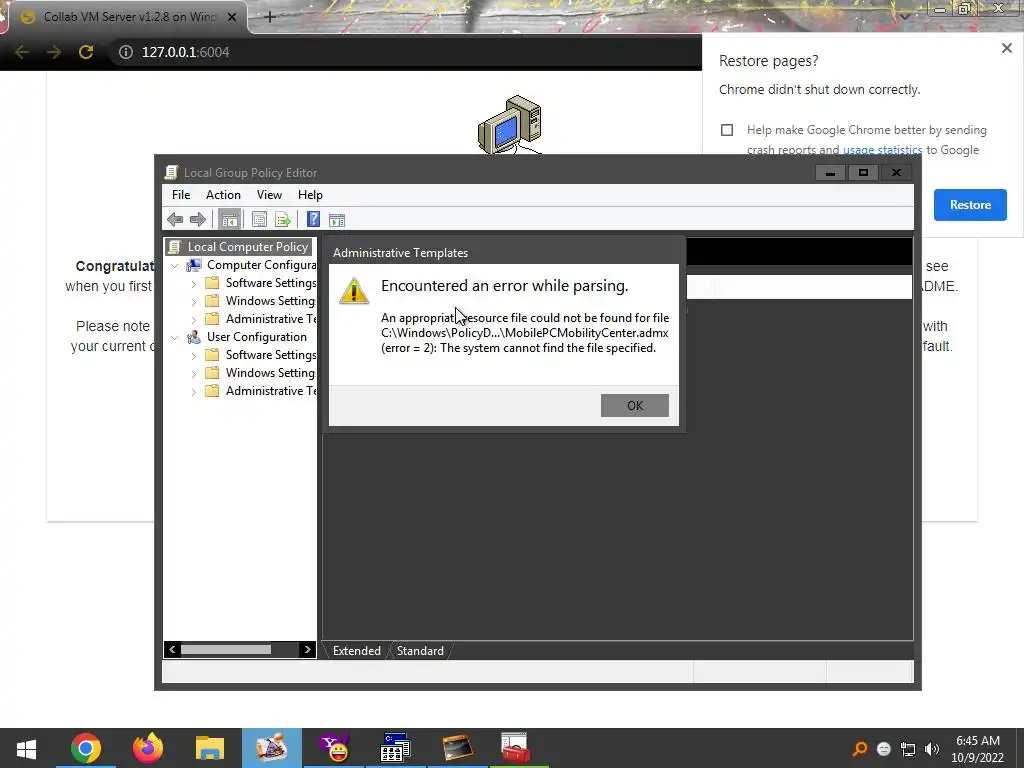
Task: Click the tree pane scroll right arrow
Action: click(307, 649)
